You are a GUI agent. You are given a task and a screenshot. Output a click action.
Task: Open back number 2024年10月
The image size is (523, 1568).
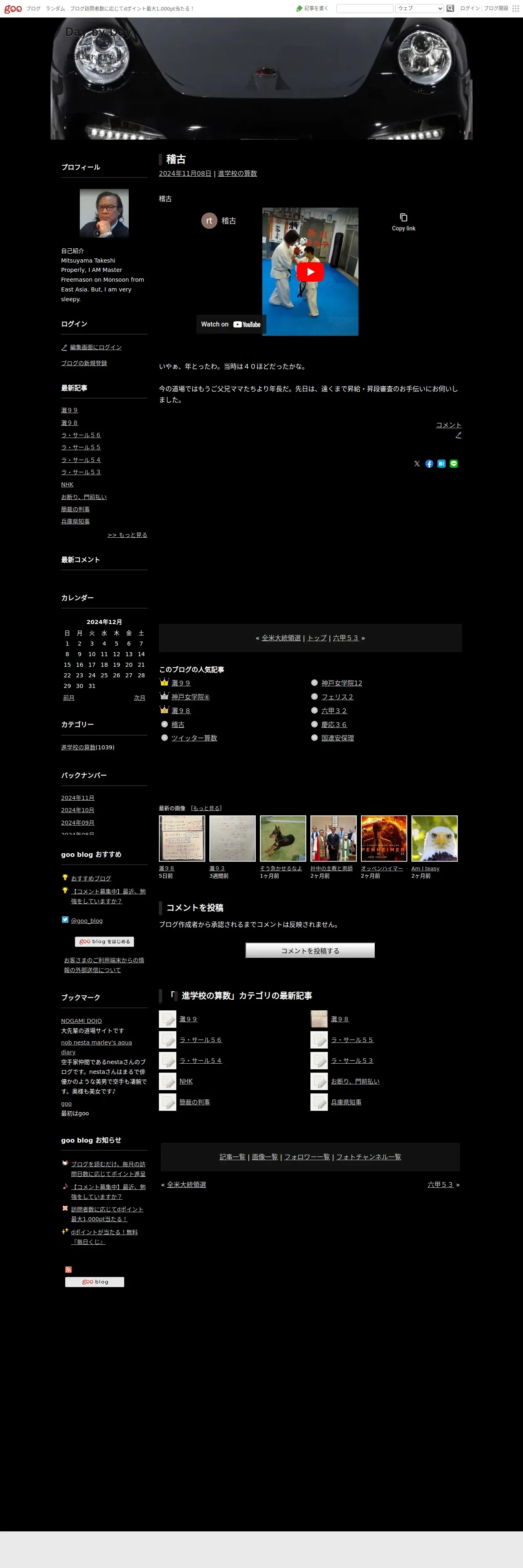pyautogui.click(x=77, y=810)
